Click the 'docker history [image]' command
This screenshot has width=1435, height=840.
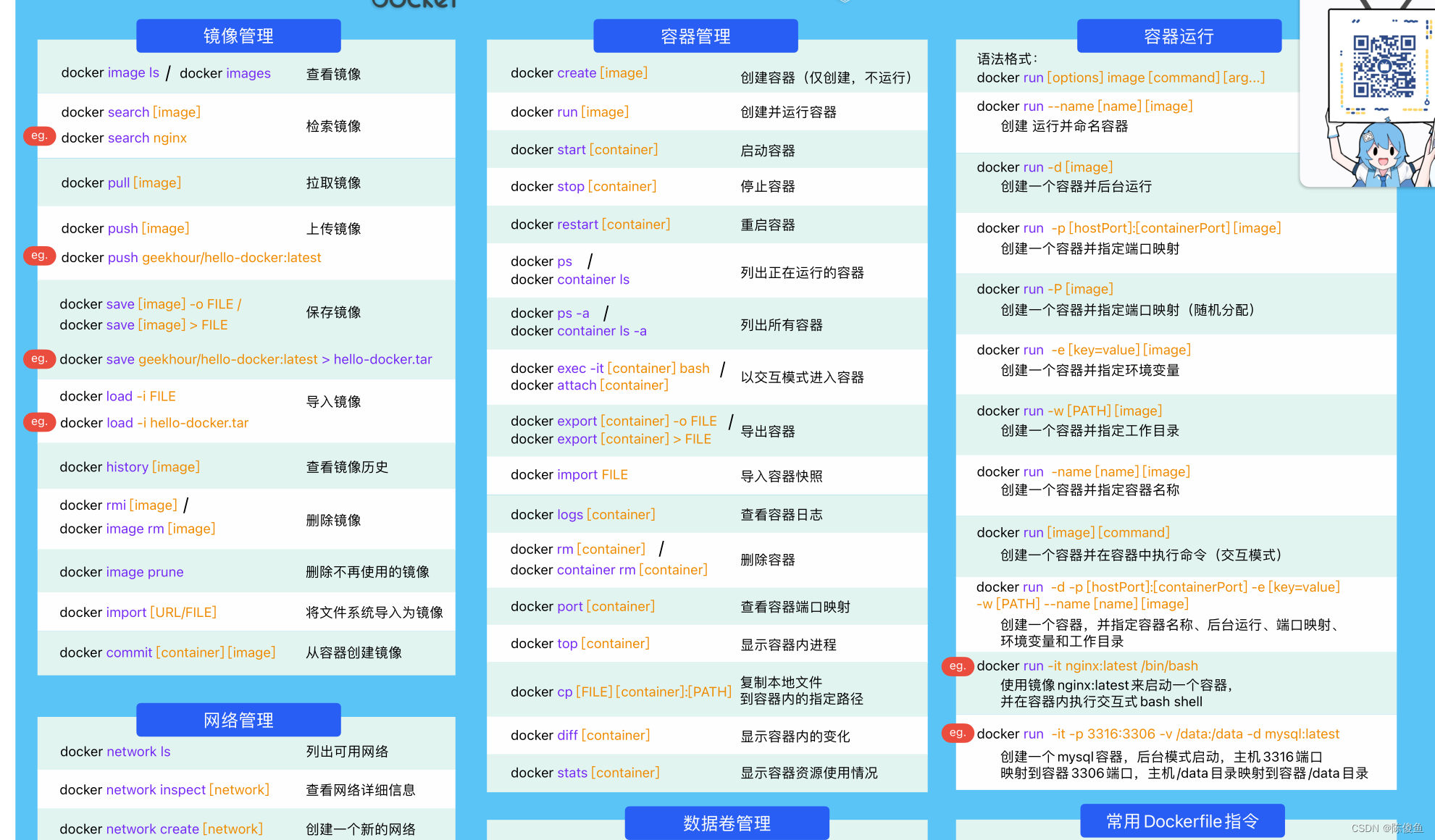(x=130, y=467)
